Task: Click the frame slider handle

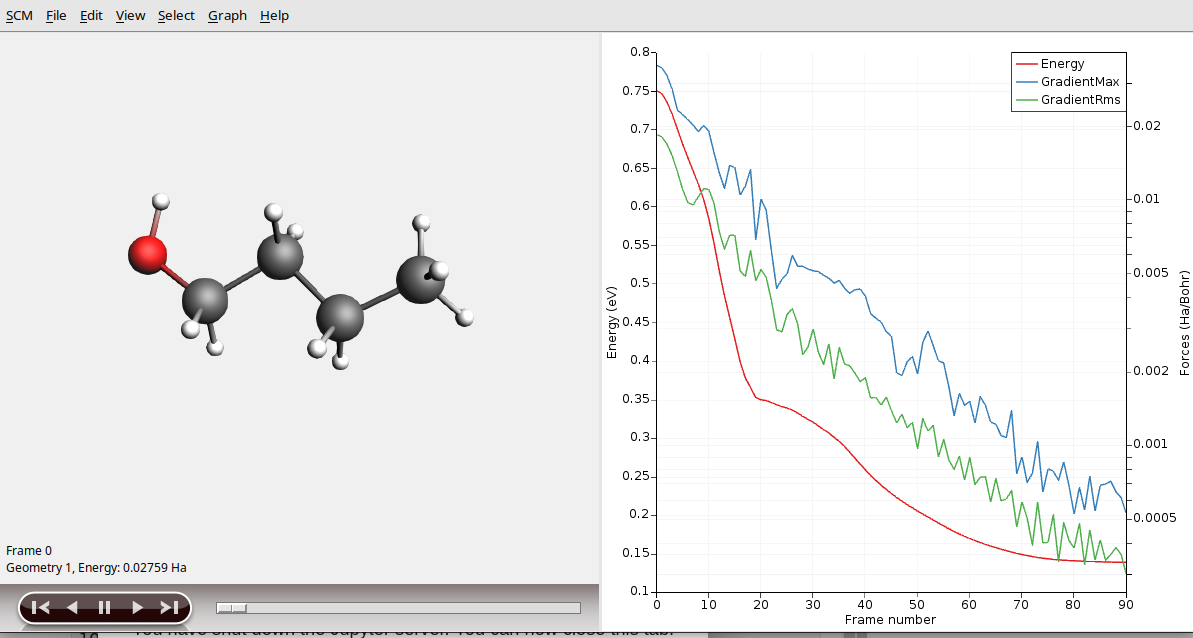Action: tap(232, 607)
